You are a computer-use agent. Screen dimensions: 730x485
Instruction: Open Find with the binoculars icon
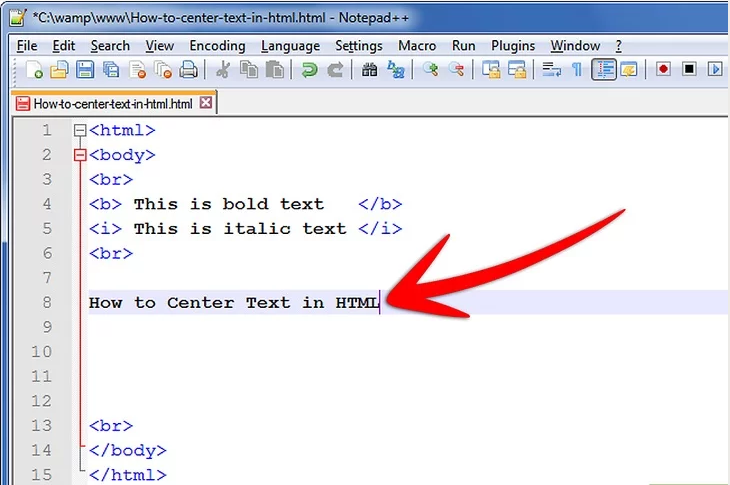(370, 70)
